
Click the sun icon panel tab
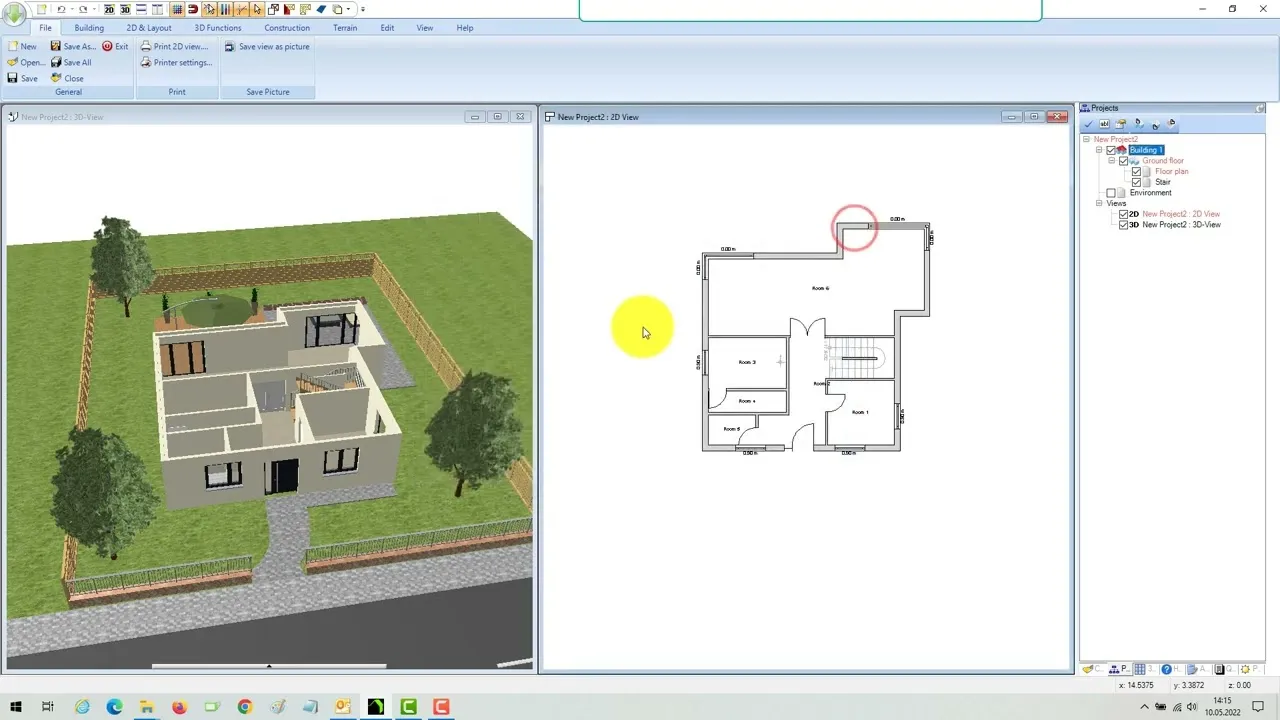point(1251,669)
